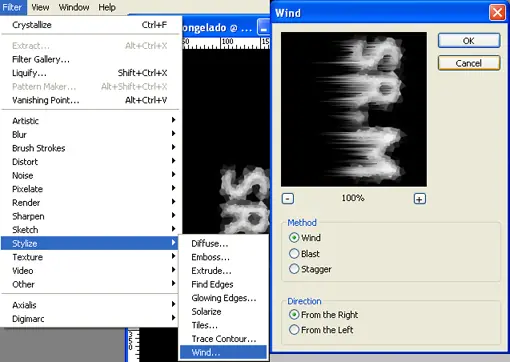Expand the Noise filter submenu
Viewport: 510px width, 362px height.
90,175
